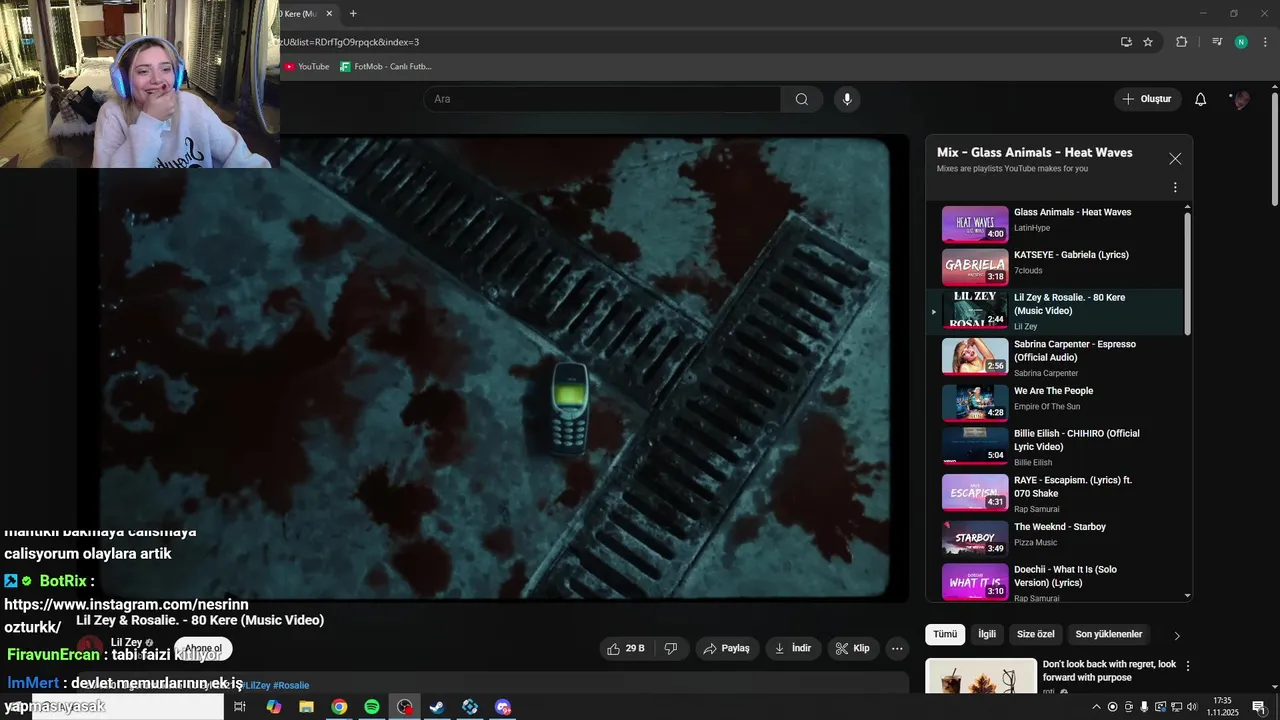The height and width of the screenshot is (720, 1280).
Task: Show hidden system tray icons
Action: pyautogui.click(x=1096, y=707)
